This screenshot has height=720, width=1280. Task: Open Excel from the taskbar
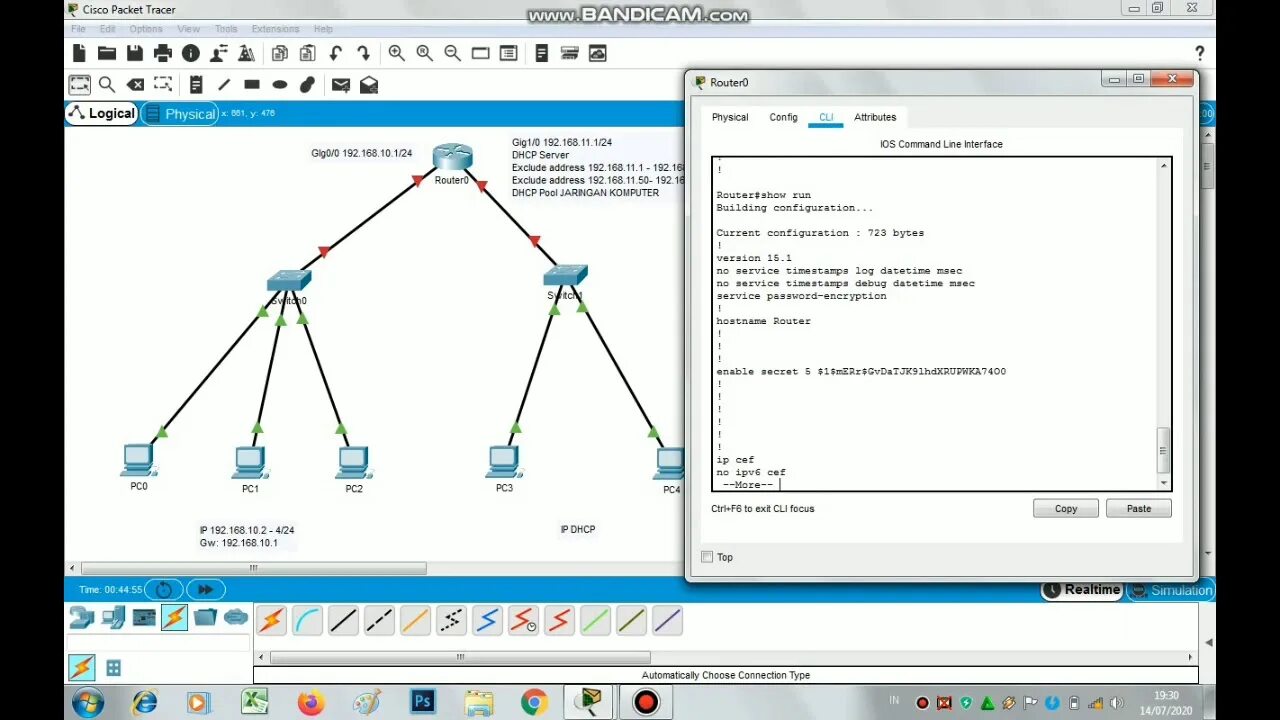click(255, 702)
